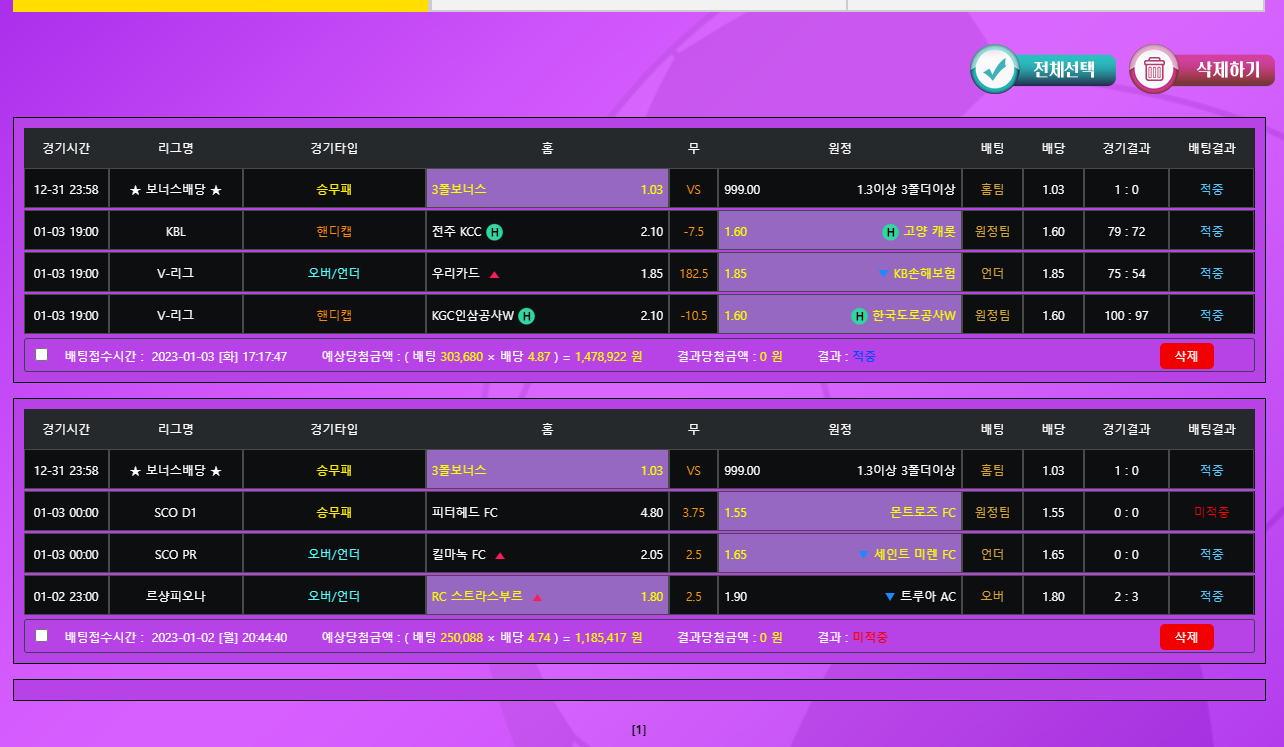1284x747 pixels.
Task: Select the yellow tab at the top
Action: [220, 5]
